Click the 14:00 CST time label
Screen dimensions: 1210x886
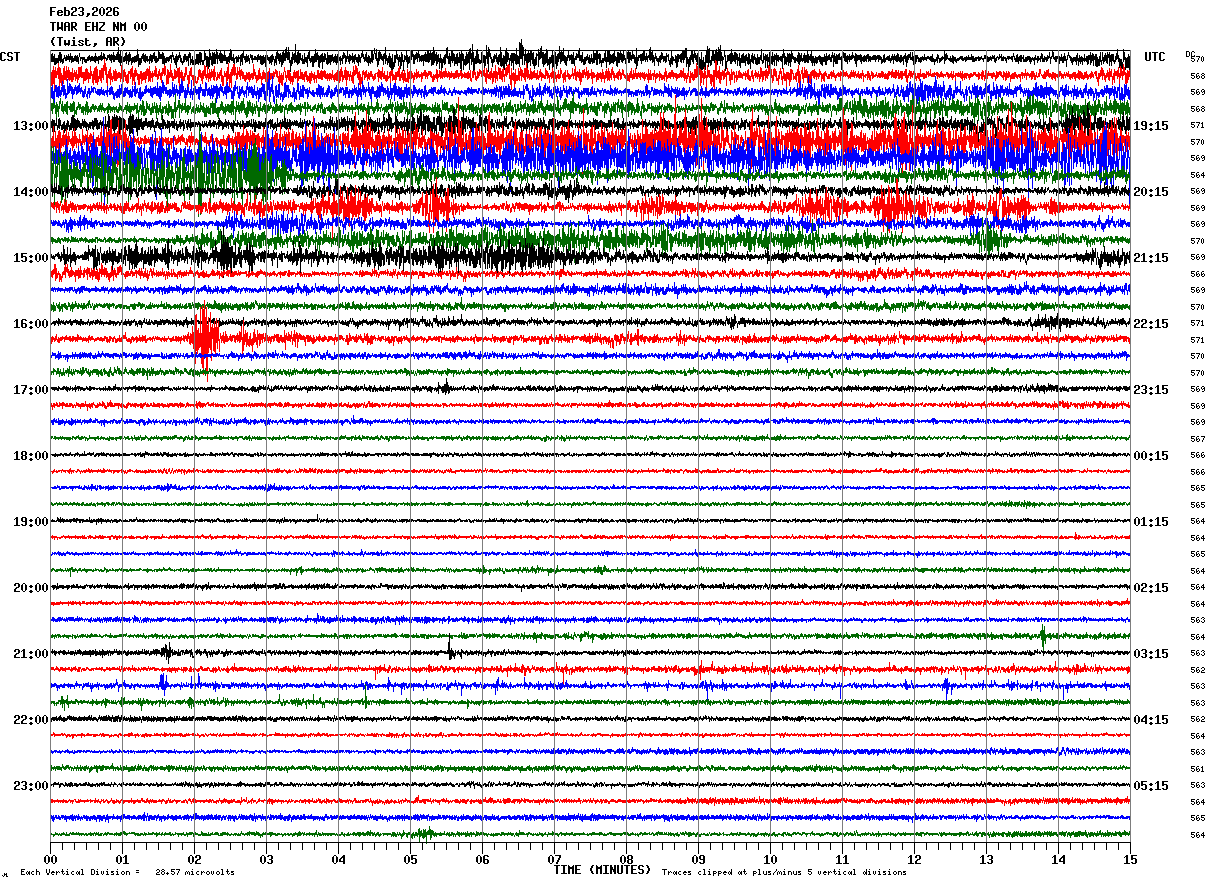point(31,192)
